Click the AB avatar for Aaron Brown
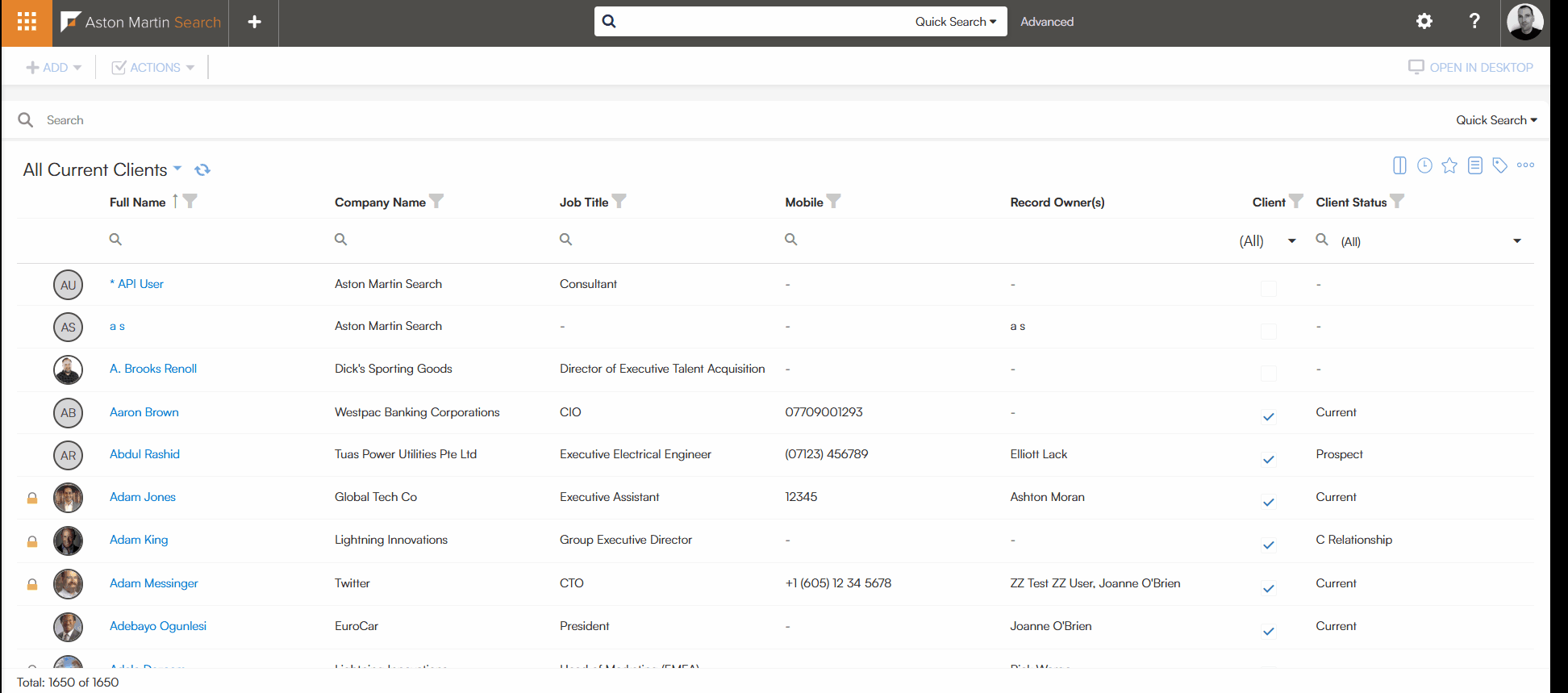The image size is (1568, 693). (x=68, y=413)
